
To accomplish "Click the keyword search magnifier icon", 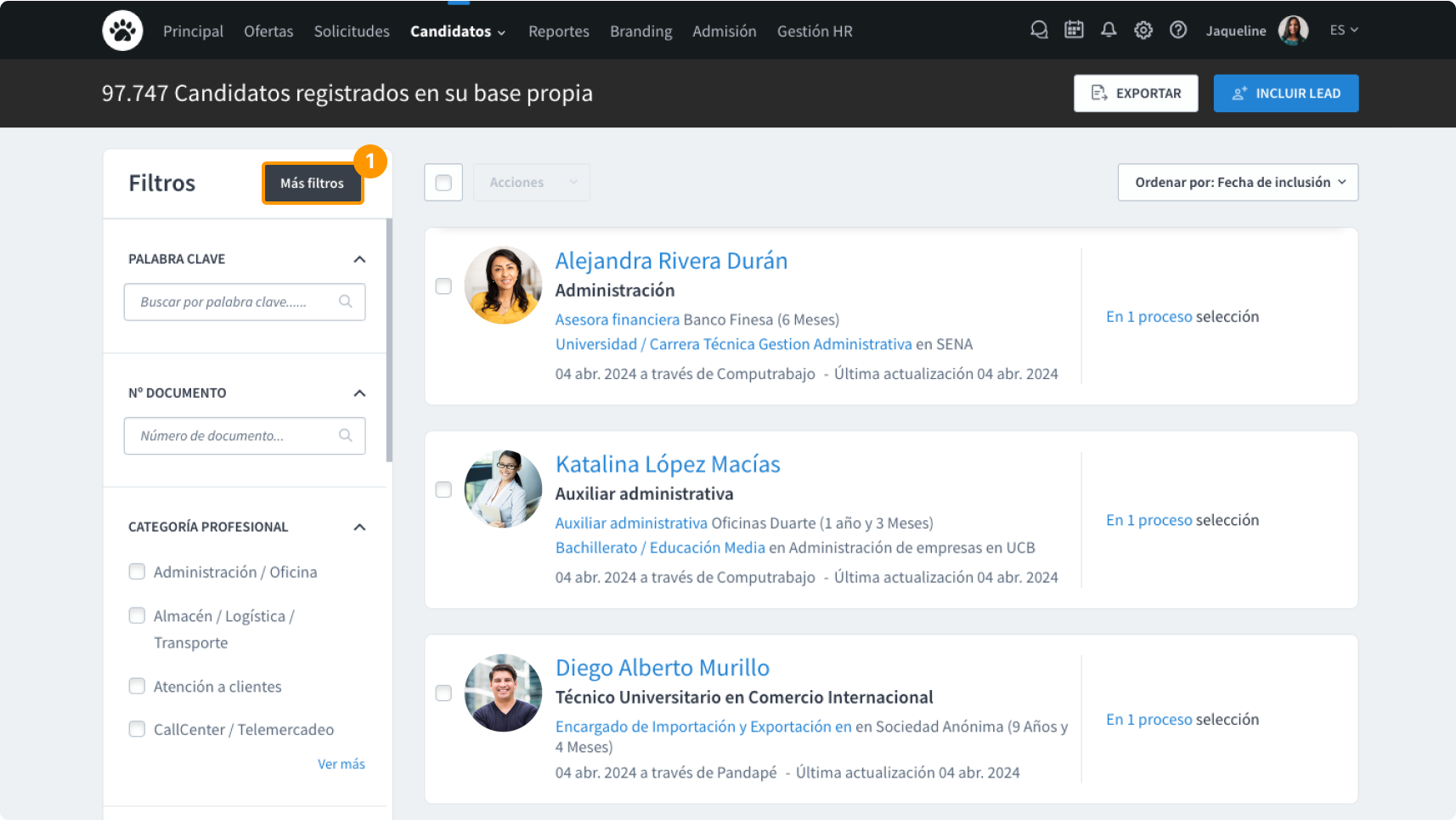I will (x=346, y=302).
